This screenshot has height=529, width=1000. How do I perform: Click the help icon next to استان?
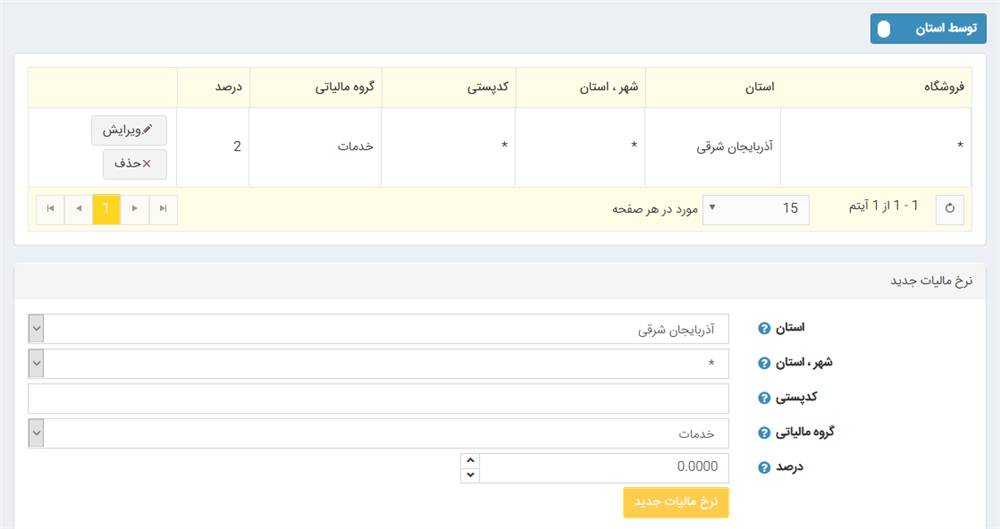point(764,328)
